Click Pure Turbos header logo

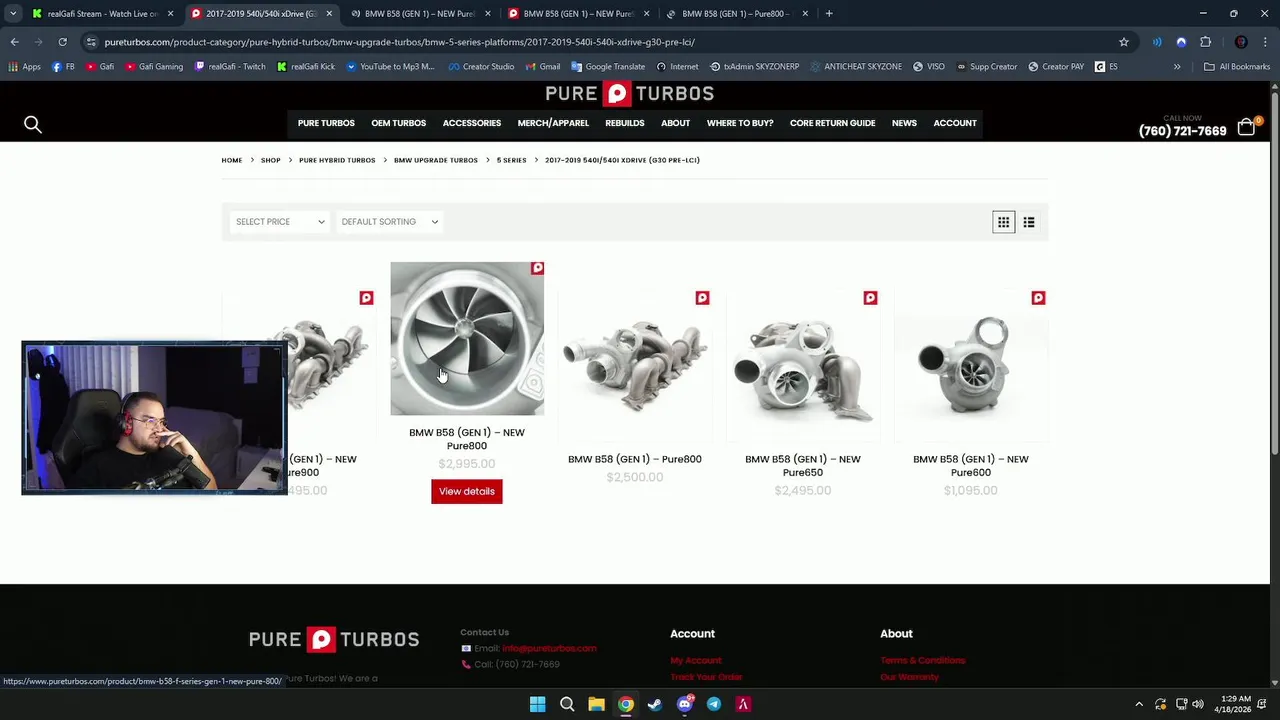point(630,94)
